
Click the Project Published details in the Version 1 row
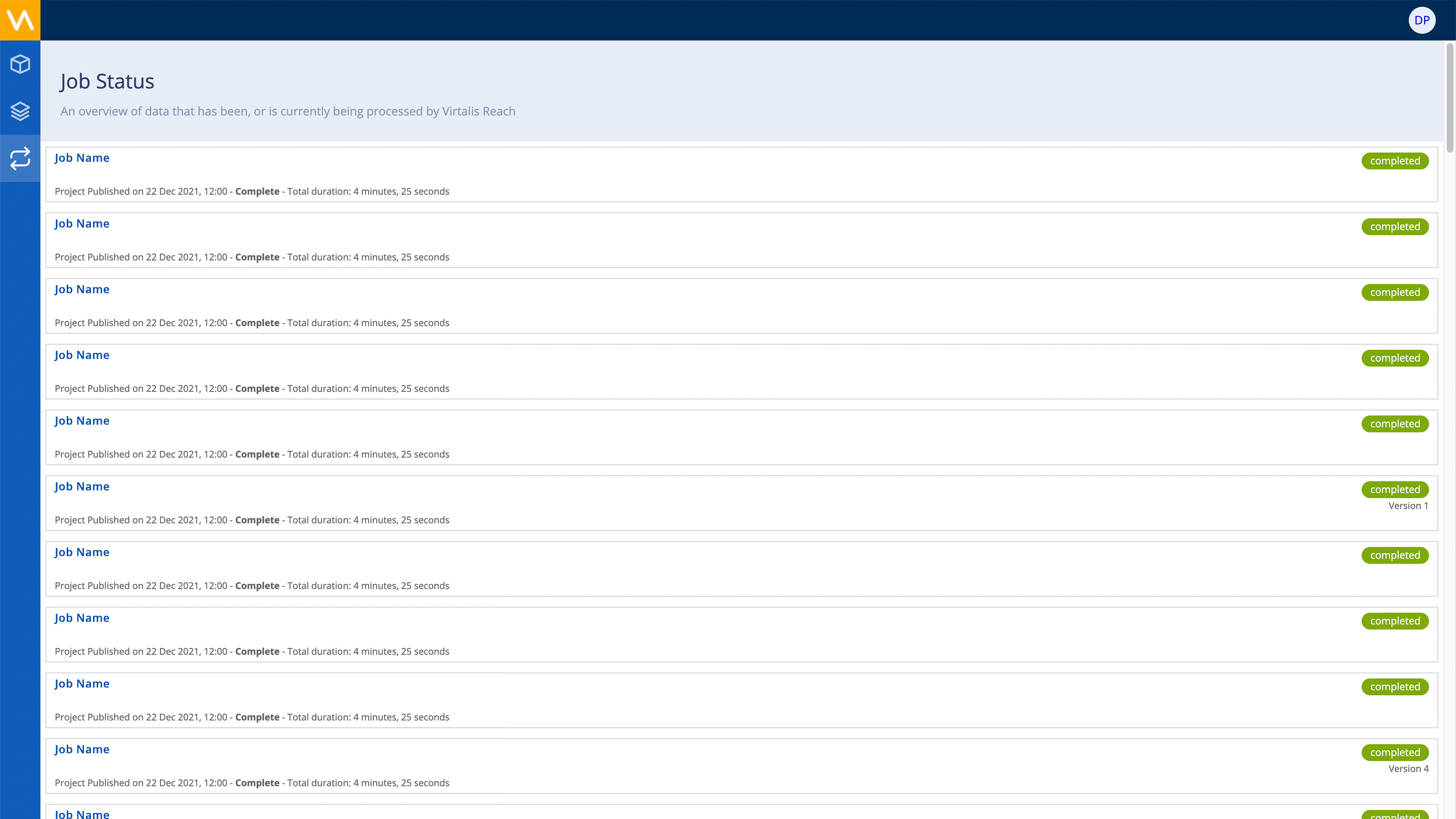pos(252,520)
